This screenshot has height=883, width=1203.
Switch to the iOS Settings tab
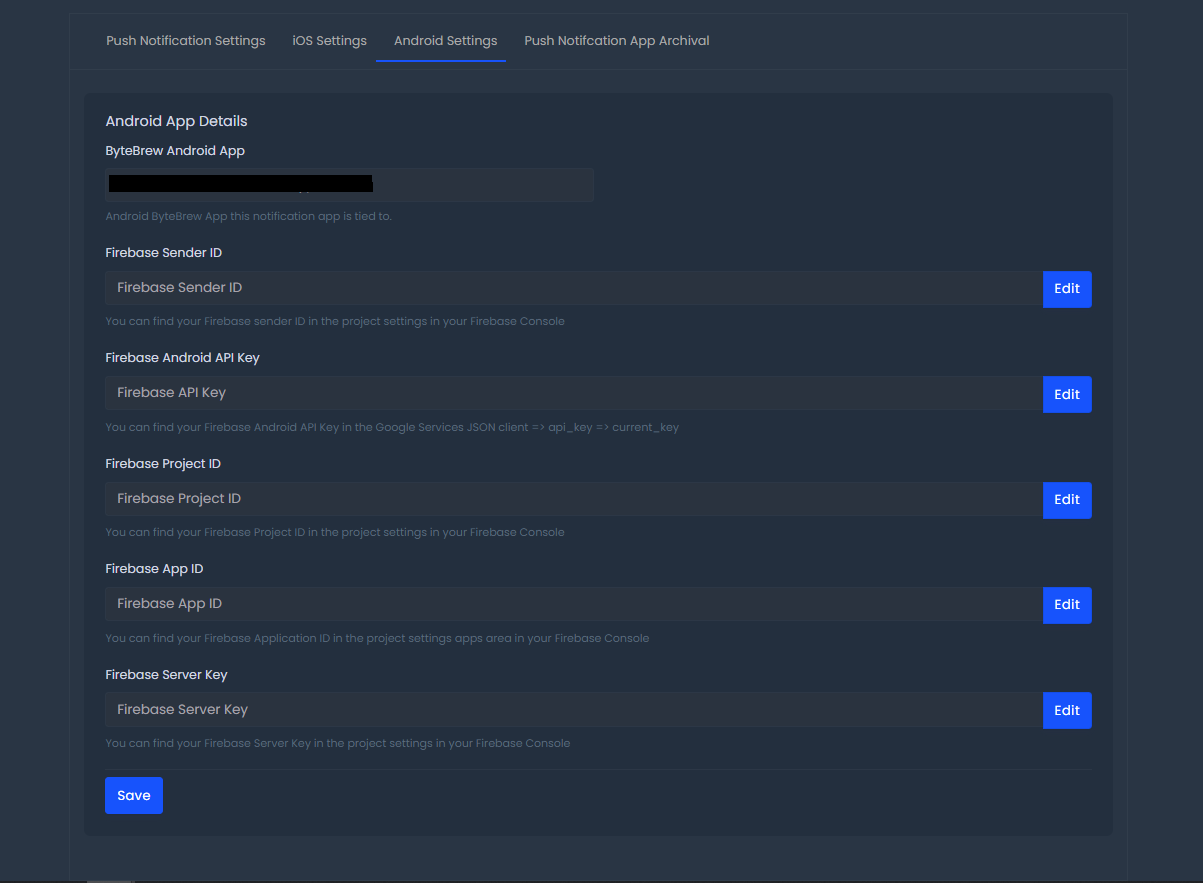(329, 41)
